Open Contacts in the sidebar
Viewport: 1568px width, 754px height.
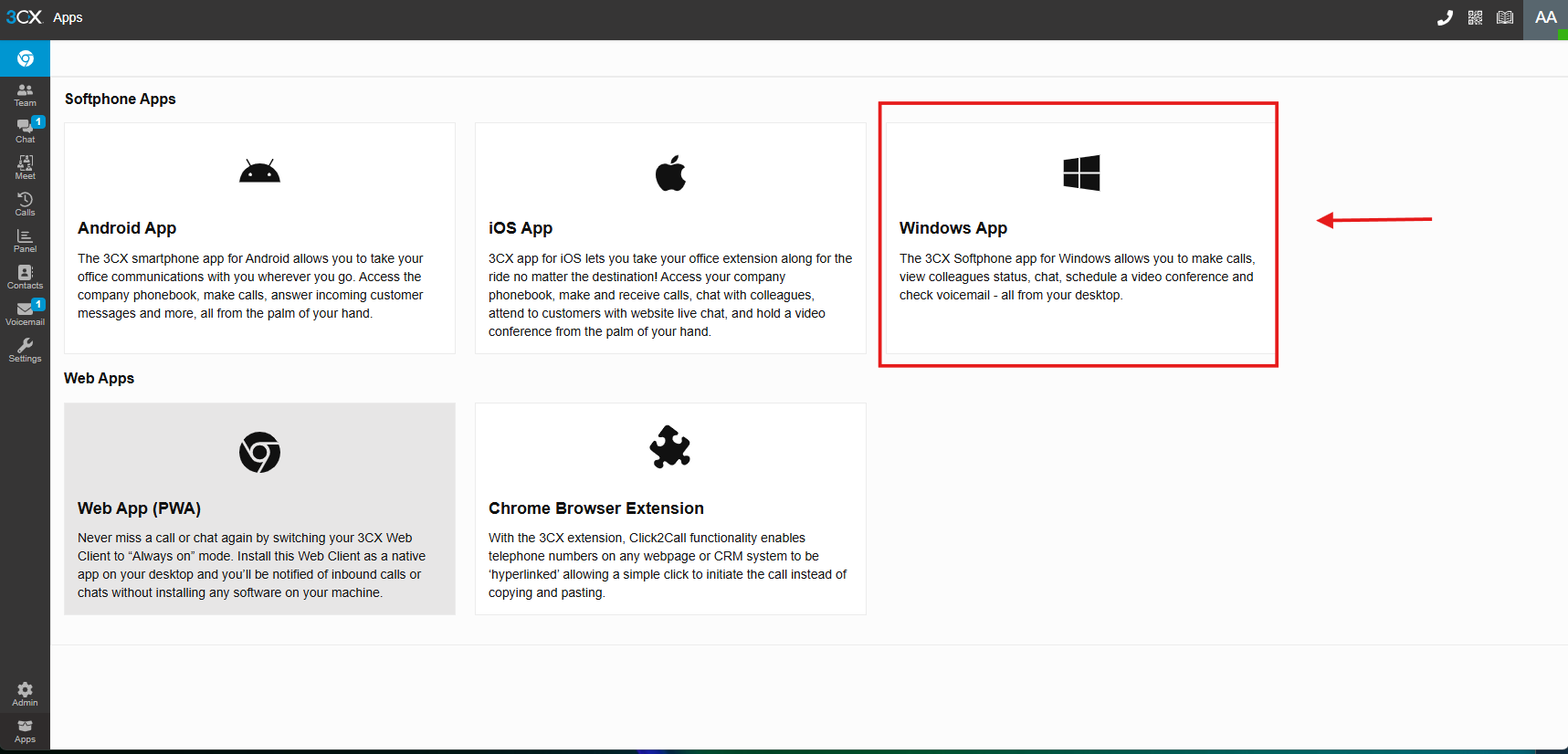click(25, 278)
